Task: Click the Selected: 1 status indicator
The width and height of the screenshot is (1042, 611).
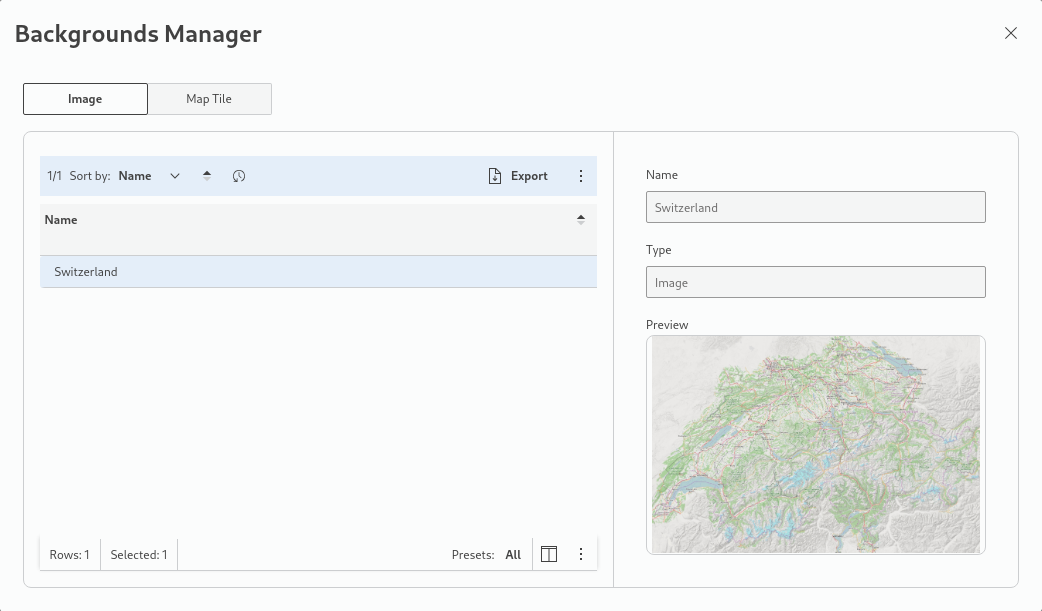Action: 139,555
